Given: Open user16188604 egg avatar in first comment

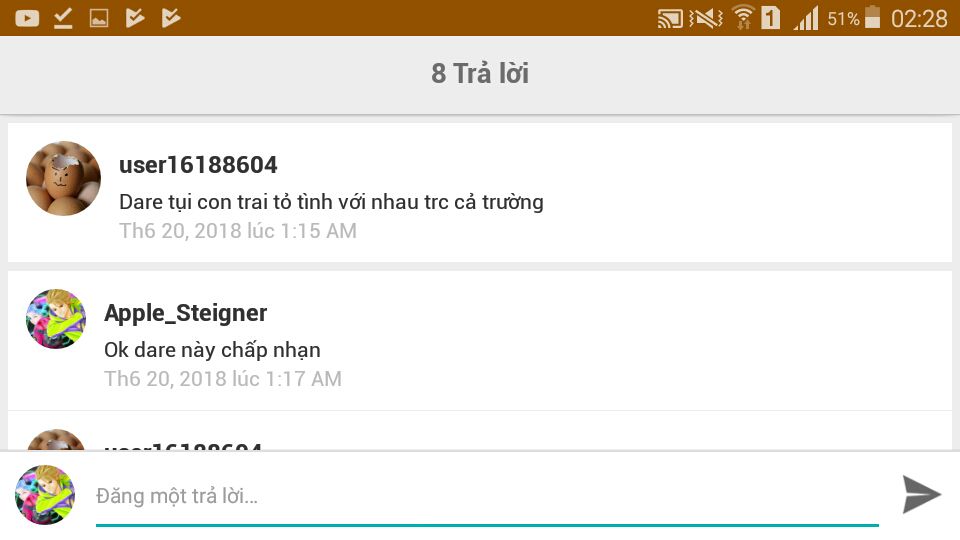Looking at the screenshot, I should tap(63, 178).
